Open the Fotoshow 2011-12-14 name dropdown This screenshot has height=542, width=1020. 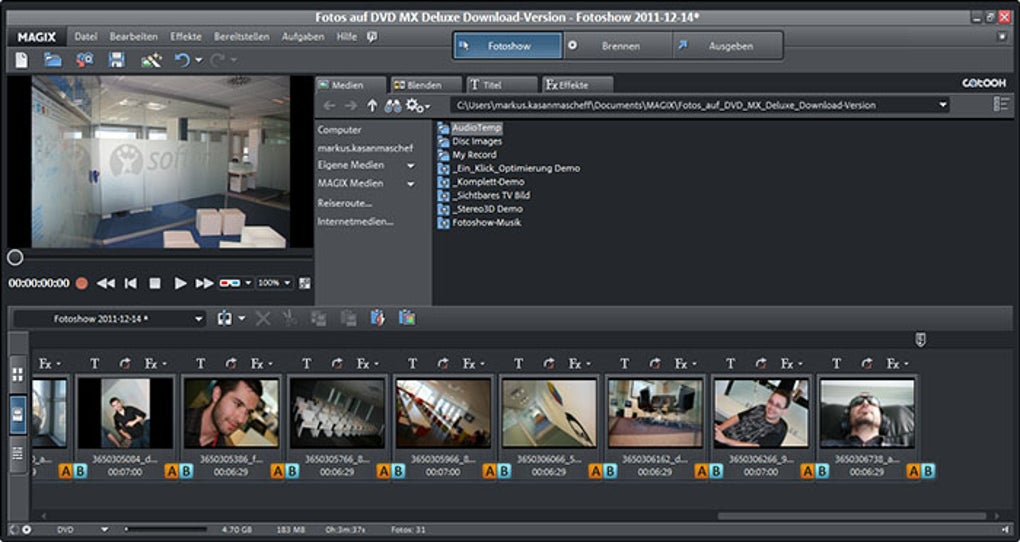198,319
